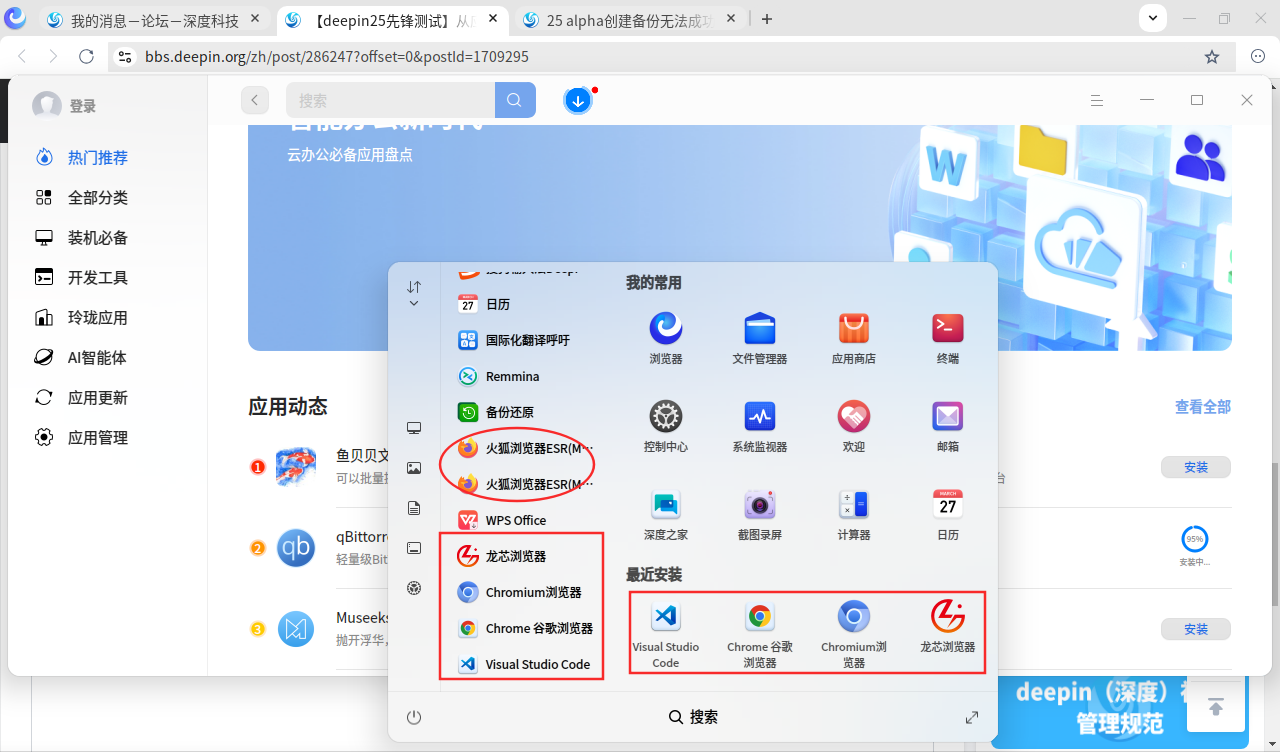Launch 系统监视器 app icon
1280x752 pixels.
pos(760,416)
